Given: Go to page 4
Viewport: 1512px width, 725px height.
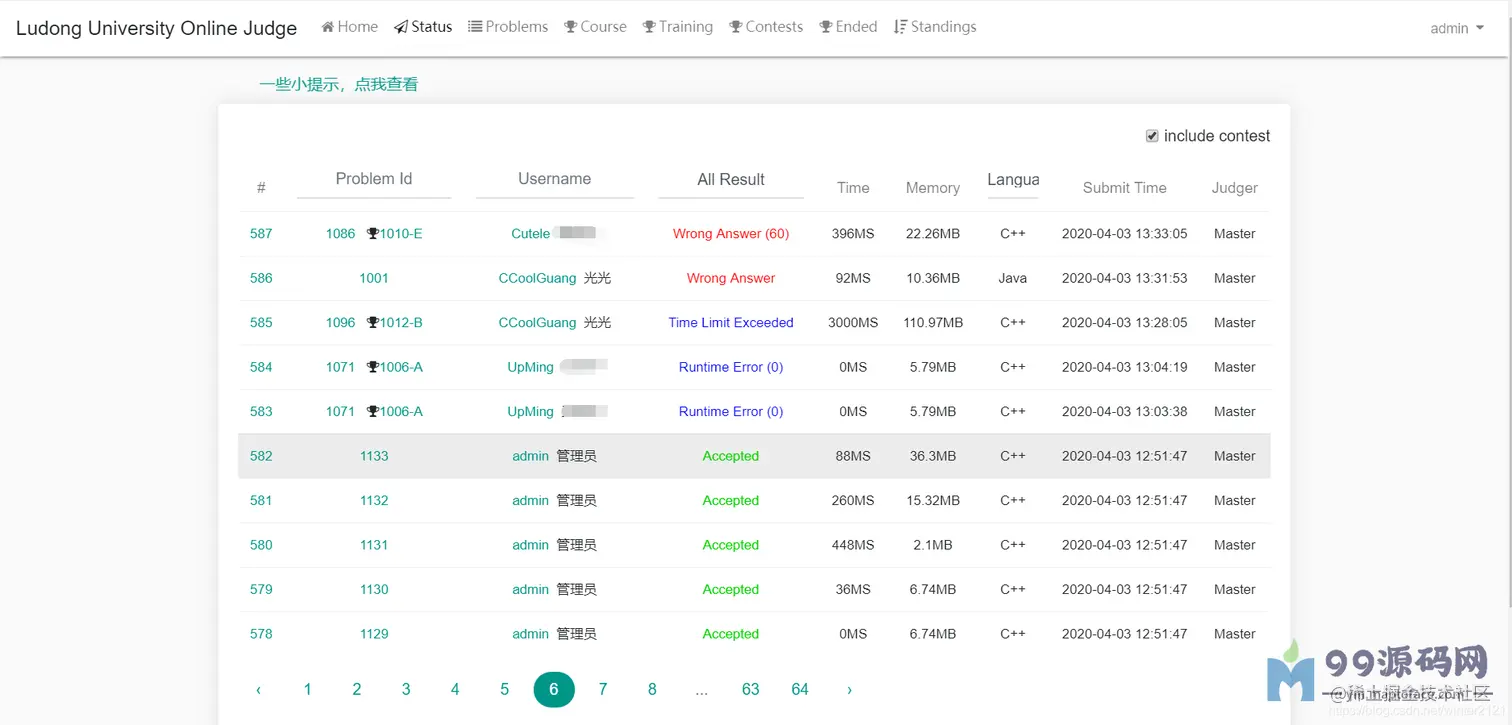Looking at the screenshot, I should (455, 690).
